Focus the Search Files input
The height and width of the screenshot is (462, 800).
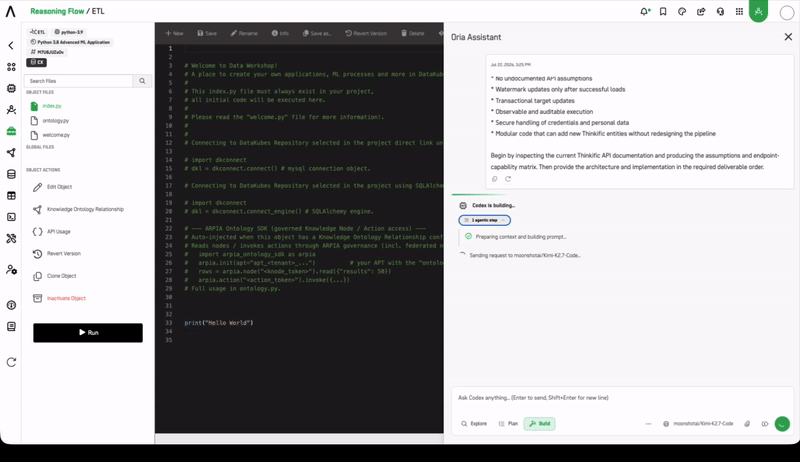(x=79, y=81)
